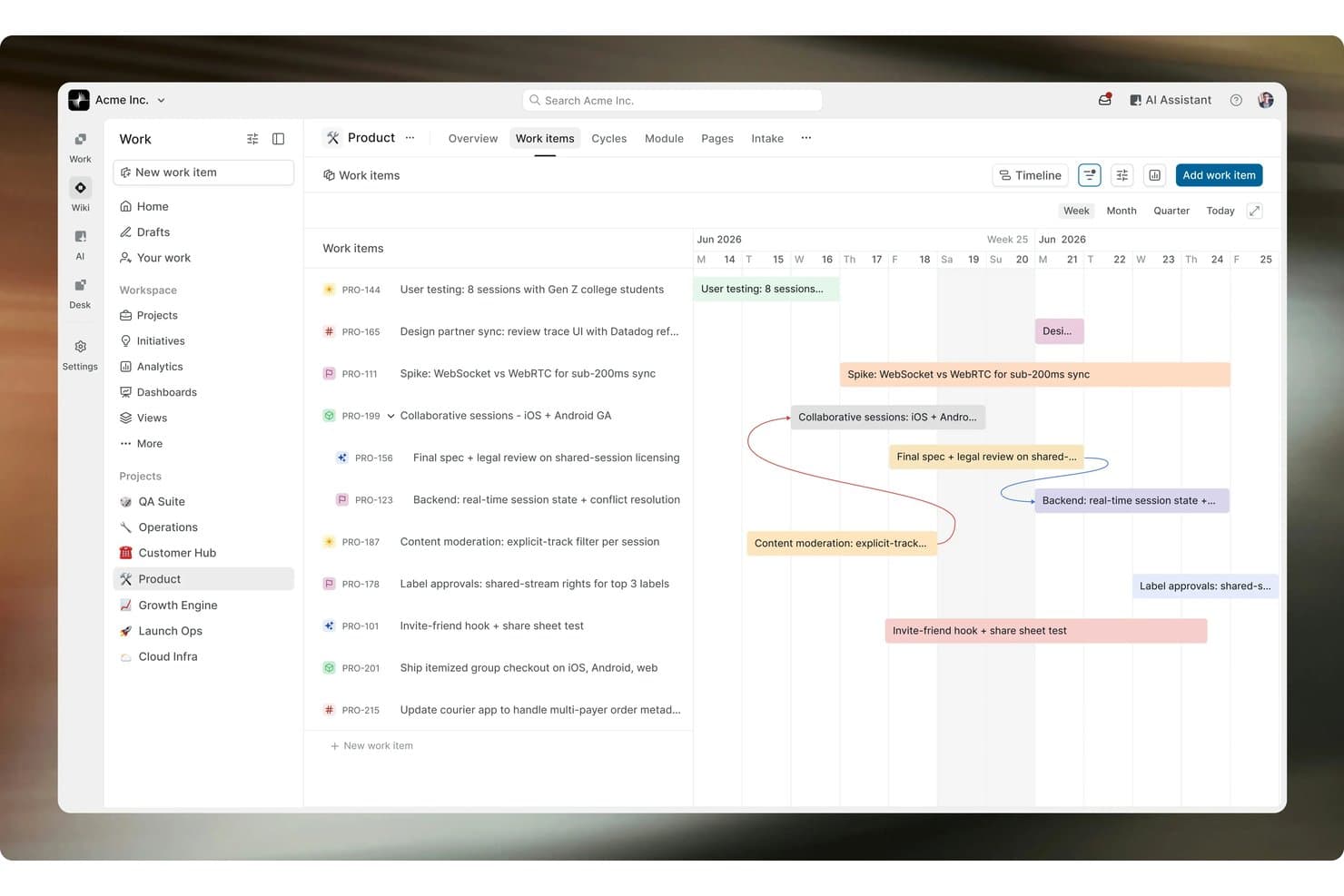Switch timeline scale to Quarter
Image resolution: width=1344 pixels, height=896 pixels.
click(1171, 211)
